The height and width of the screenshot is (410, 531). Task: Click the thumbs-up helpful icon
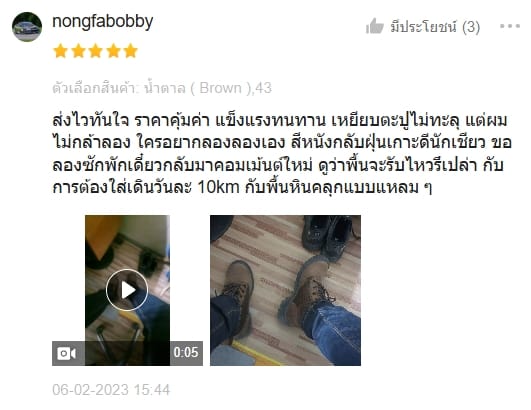[x=375, y=26]
